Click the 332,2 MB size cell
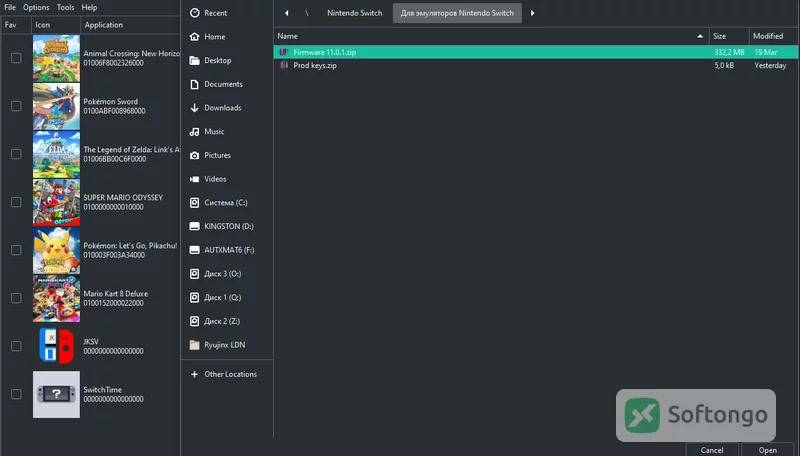This screenshot has height=456, width=800. (x=729, y=52)
